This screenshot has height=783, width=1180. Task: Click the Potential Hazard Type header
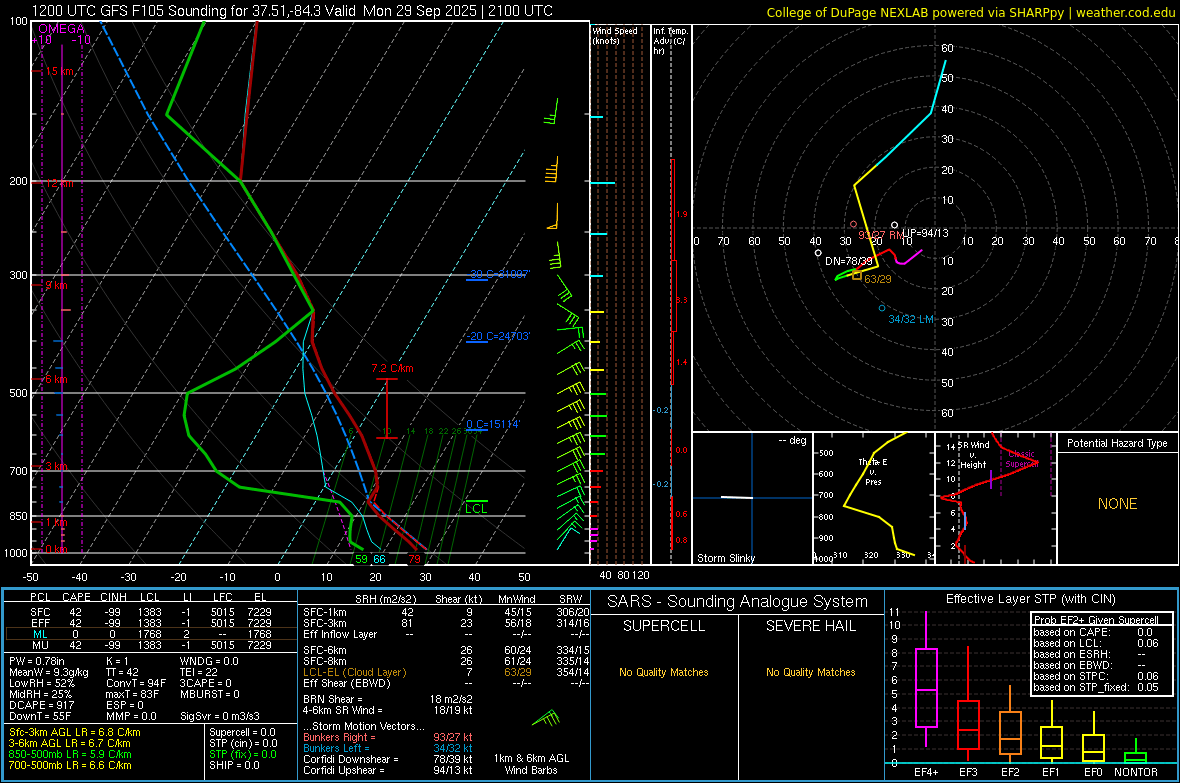click(1118, 443)
